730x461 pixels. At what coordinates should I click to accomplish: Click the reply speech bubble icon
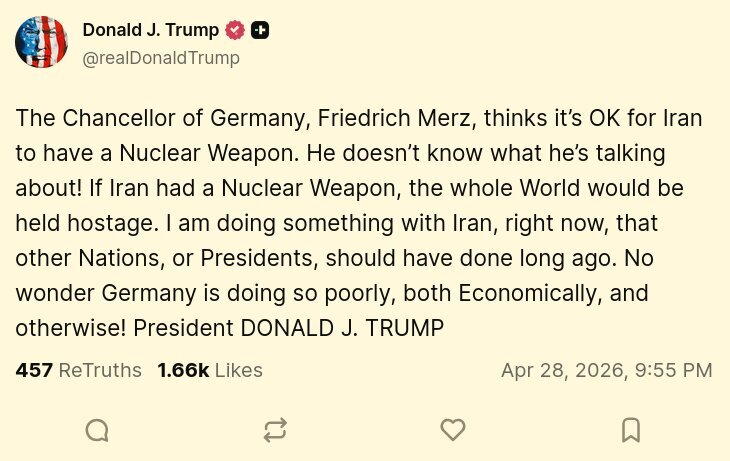pyautogui.click(x=97, y=430)
